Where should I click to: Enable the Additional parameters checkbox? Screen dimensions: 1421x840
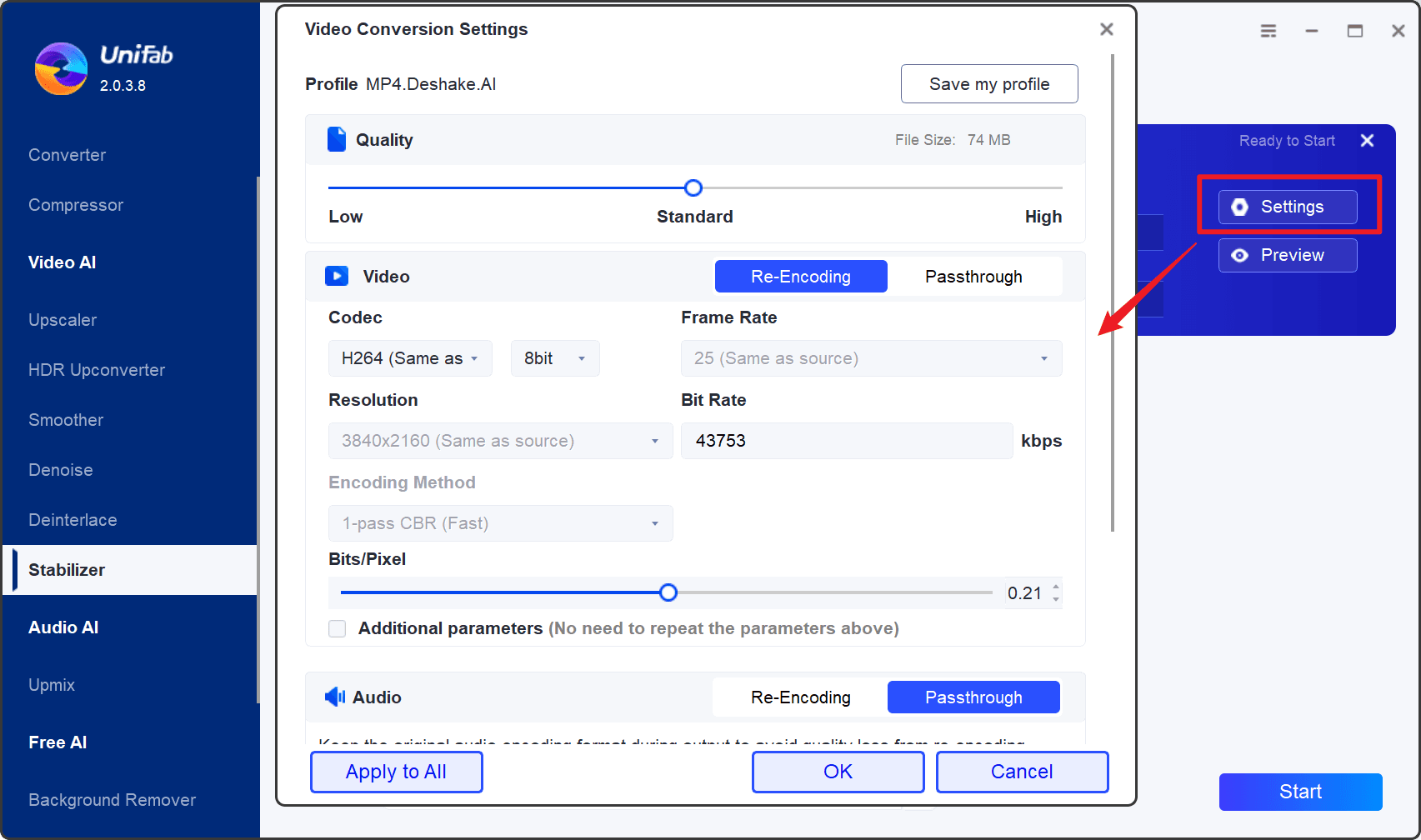[338, 628]
